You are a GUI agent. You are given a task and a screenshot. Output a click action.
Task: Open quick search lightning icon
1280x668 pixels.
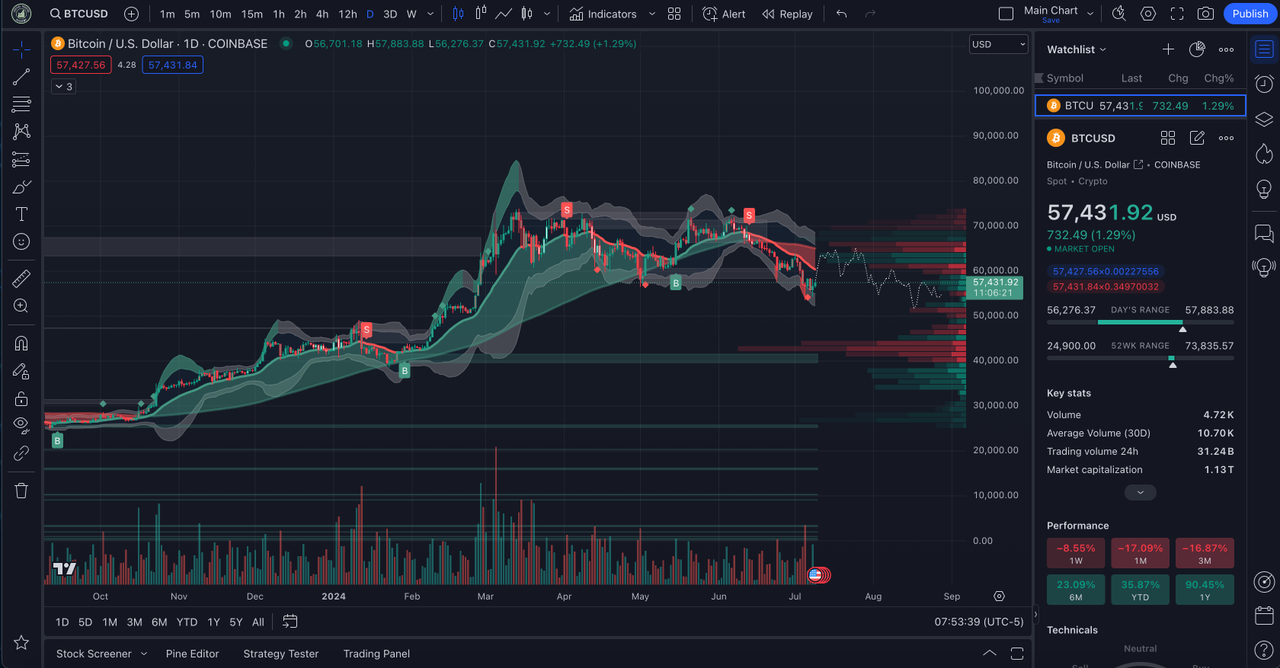pyautogui.click(x=1119, y=14)
